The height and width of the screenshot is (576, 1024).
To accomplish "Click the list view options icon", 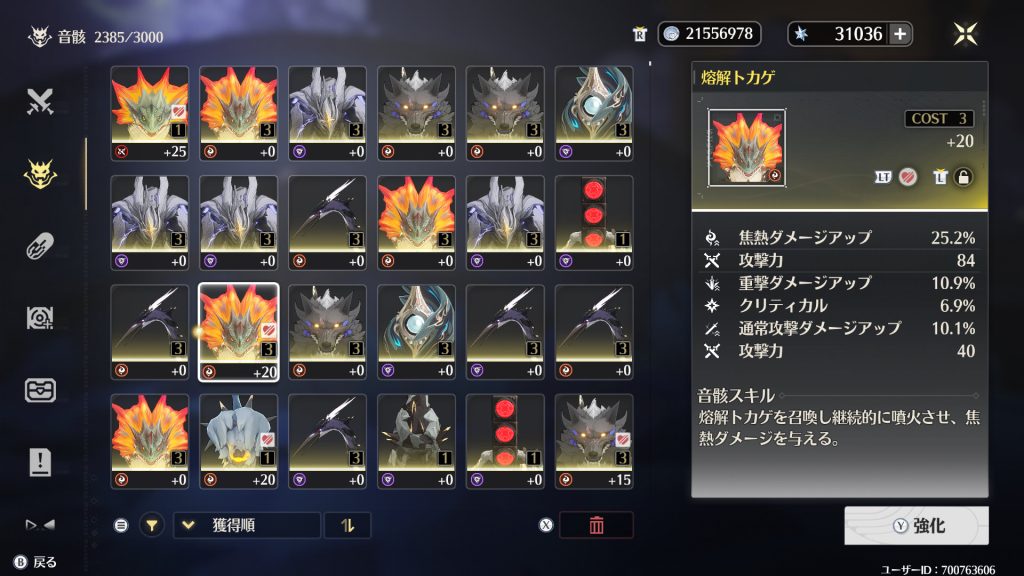I will 121,525.
